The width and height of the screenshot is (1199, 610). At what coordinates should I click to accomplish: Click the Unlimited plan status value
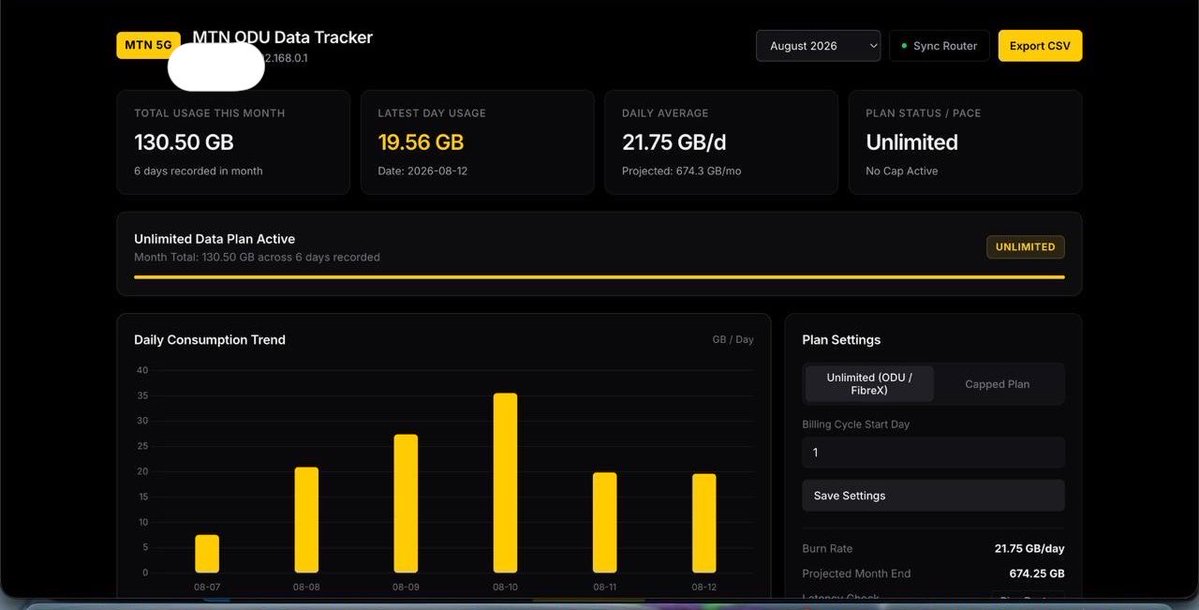click(x=911, y=142)
